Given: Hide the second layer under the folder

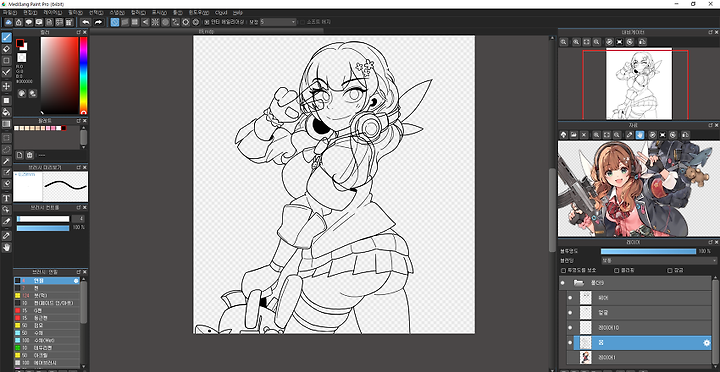Looking at the screenshot, I should click(x=570, y=313).
